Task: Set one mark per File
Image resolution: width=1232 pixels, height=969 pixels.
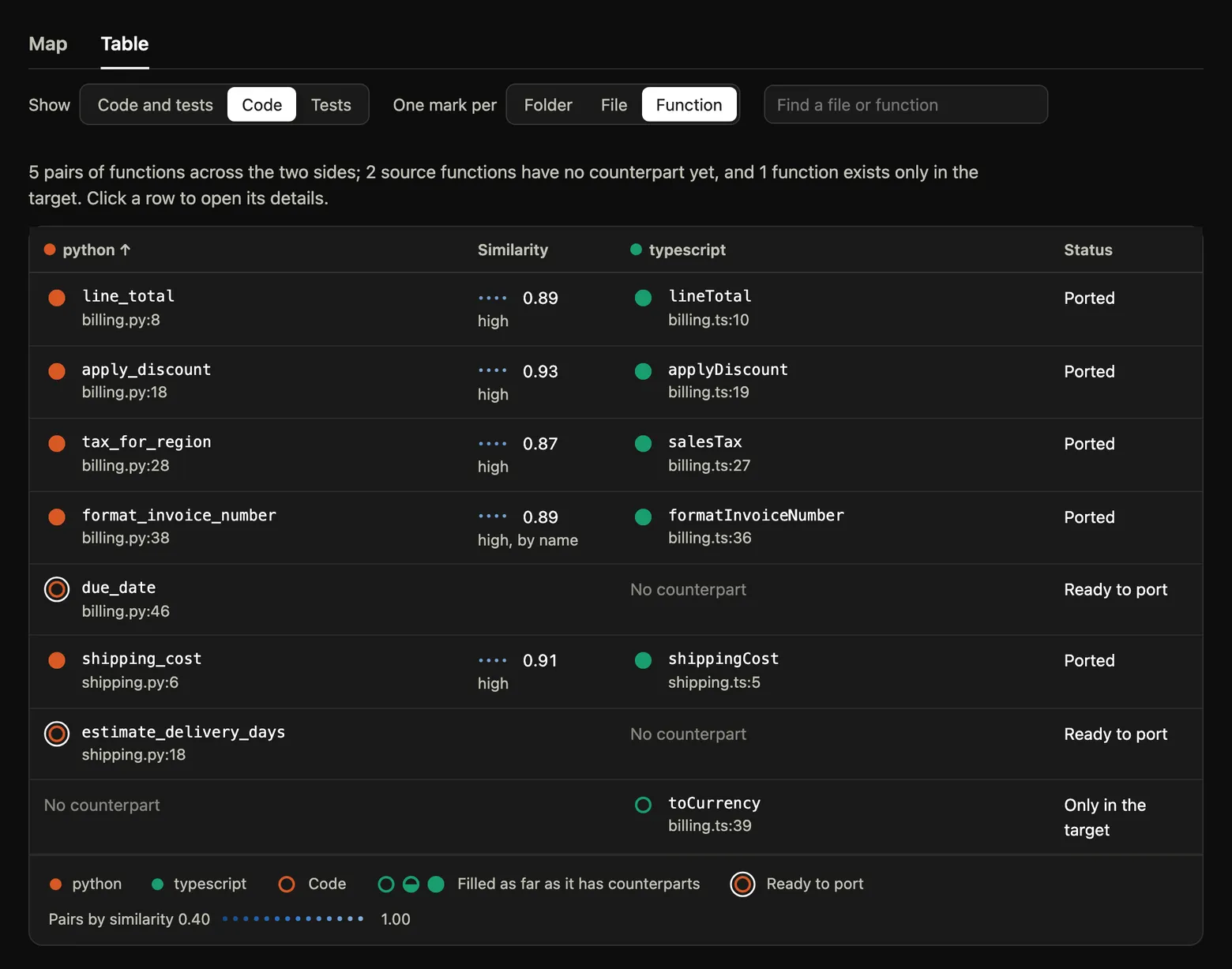Action: pos(614,105)
